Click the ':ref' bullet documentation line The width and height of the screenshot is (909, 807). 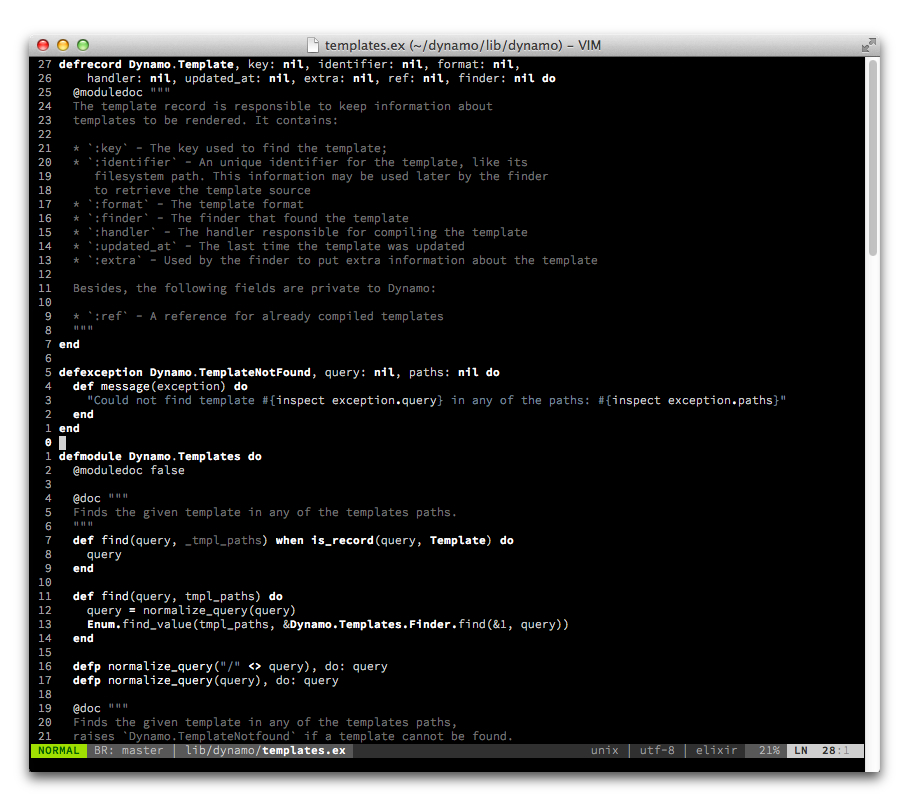point(258,317)
